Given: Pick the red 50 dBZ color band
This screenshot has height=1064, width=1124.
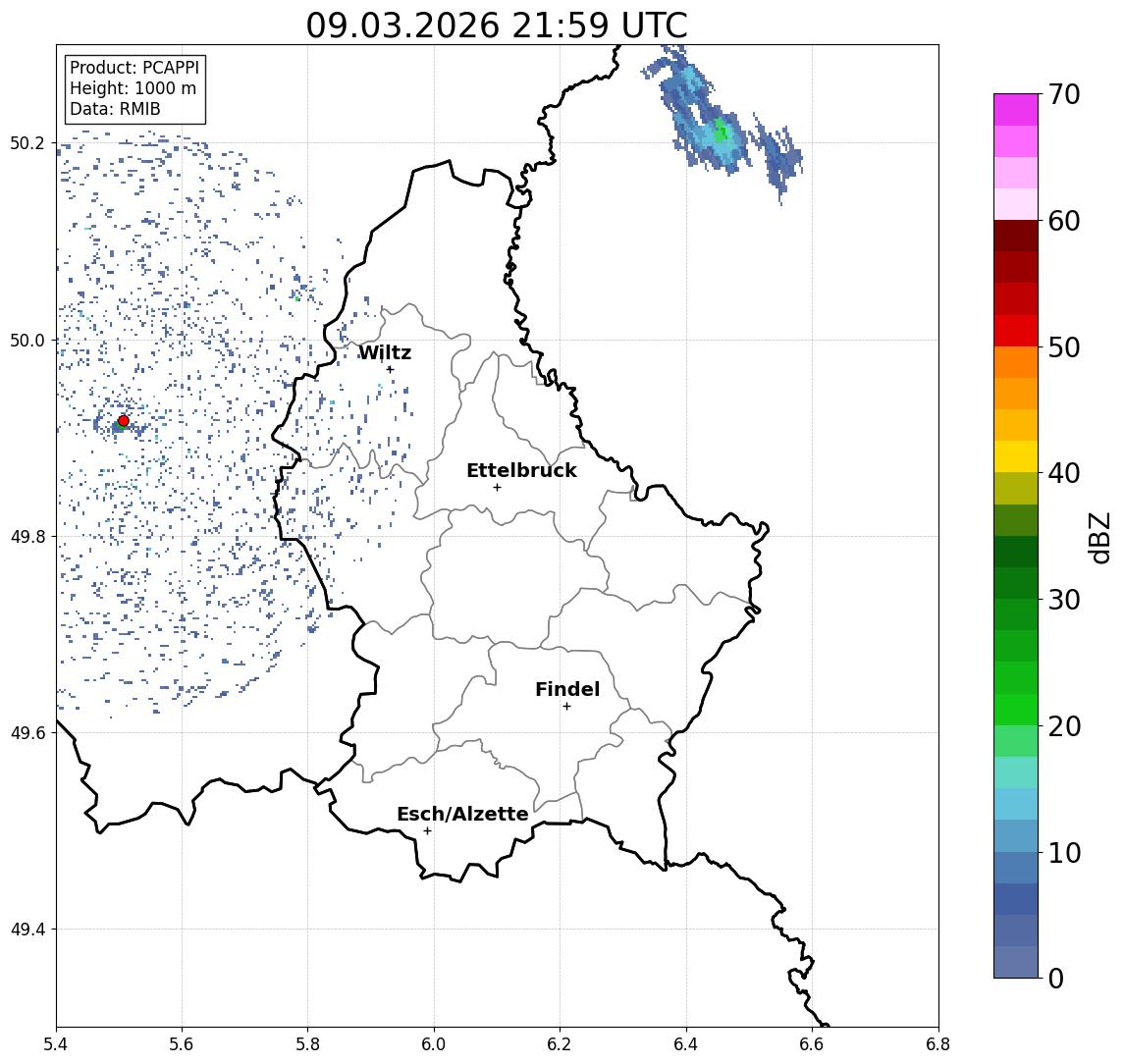Looking at the screenshot, I should (x=1016, y=331).
